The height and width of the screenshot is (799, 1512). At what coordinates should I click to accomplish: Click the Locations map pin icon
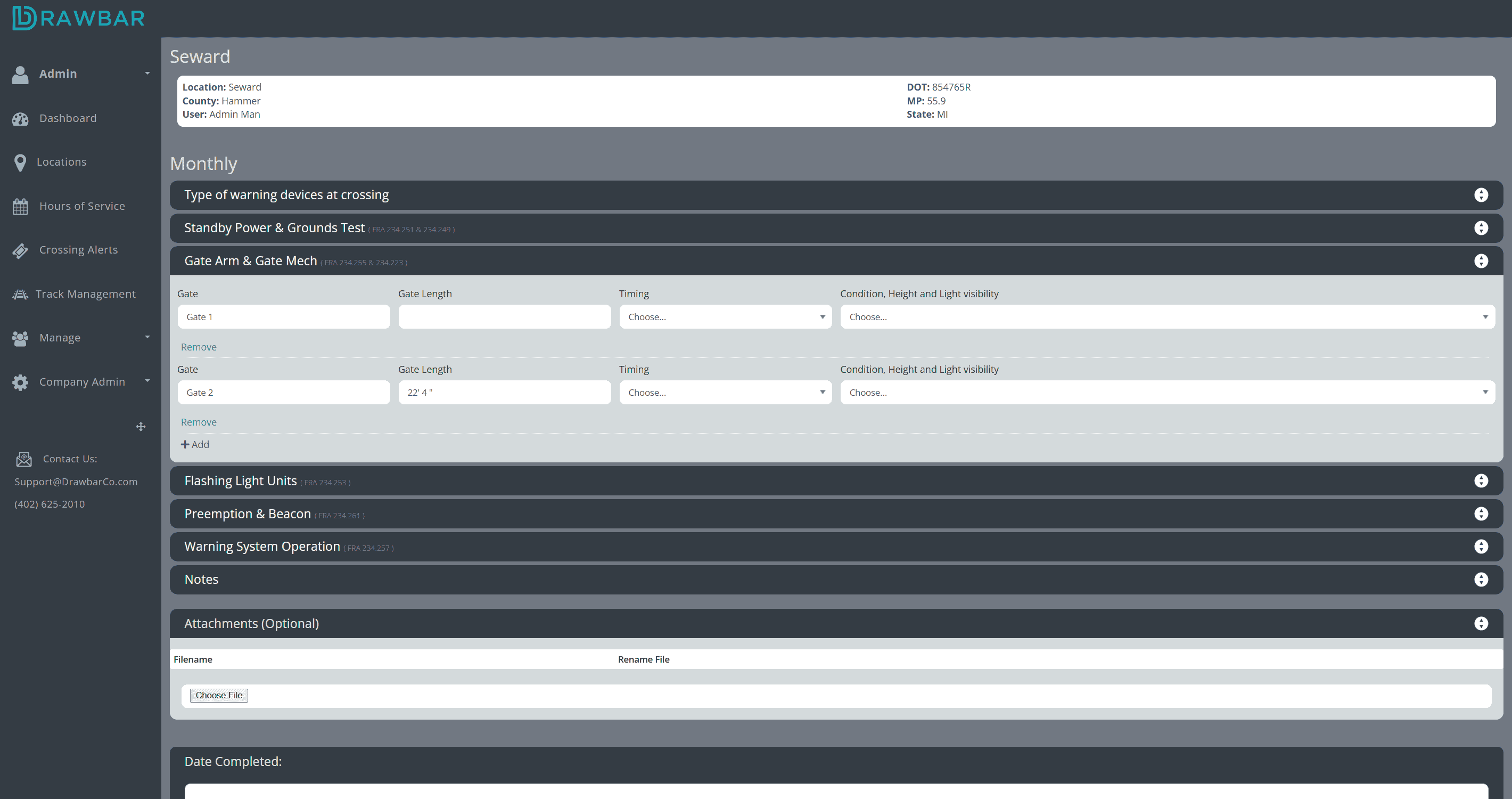click(20, 162)
